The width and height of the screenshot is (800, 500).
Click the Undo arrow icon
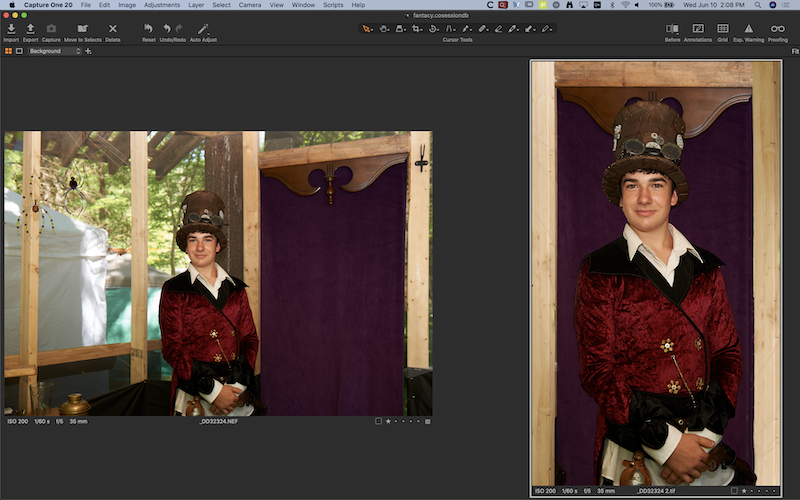167,29
